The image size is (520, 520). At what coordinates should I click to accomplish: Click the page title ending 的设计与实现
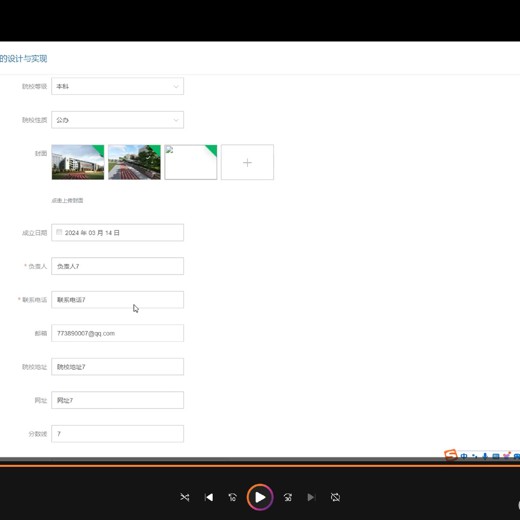[x=23, y=59]
